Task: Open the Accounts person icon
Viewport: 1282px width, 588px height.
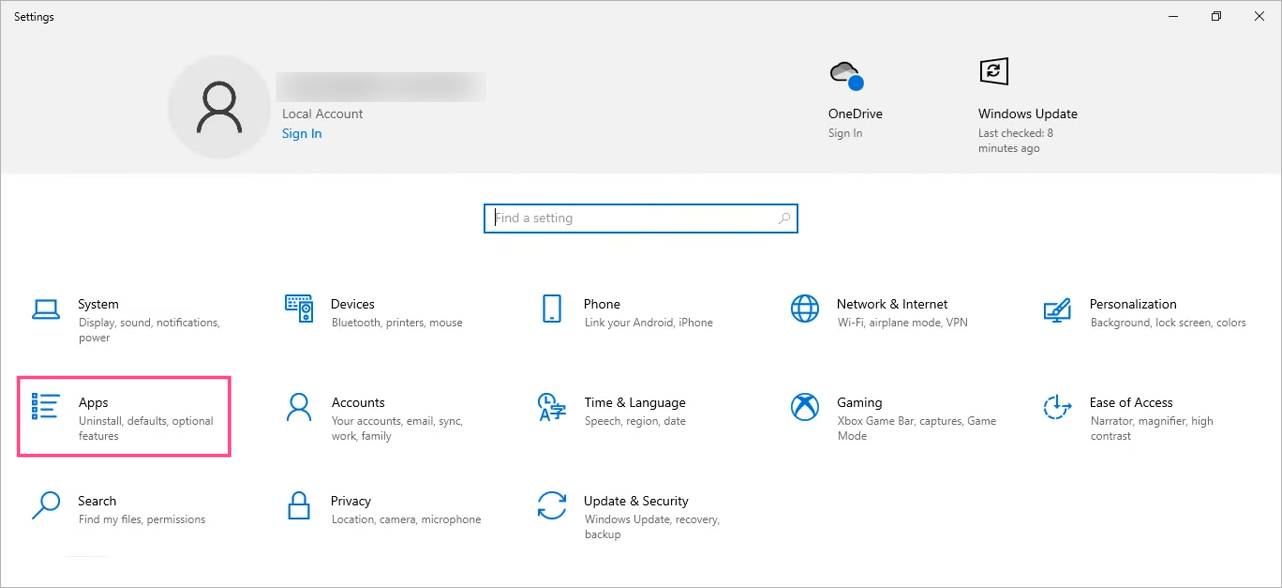Action: pyautogui.click(x=299, y=407)
